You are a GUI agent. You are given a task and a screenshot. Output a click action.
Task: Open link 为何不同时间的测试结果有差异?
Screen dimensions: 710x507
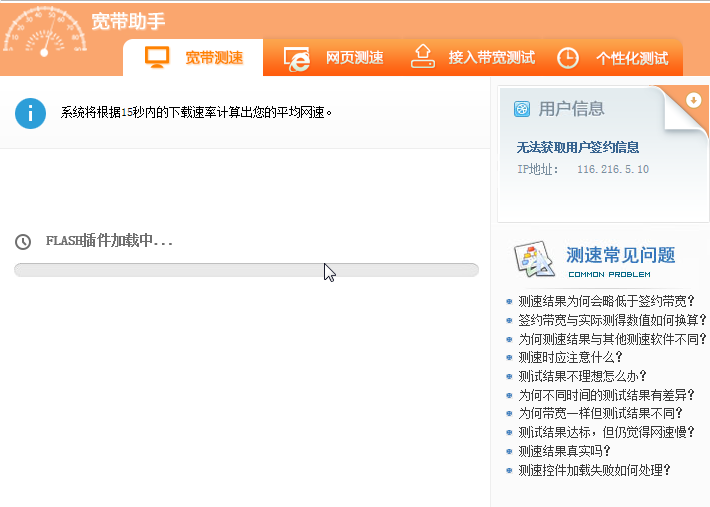coord(606,395)
